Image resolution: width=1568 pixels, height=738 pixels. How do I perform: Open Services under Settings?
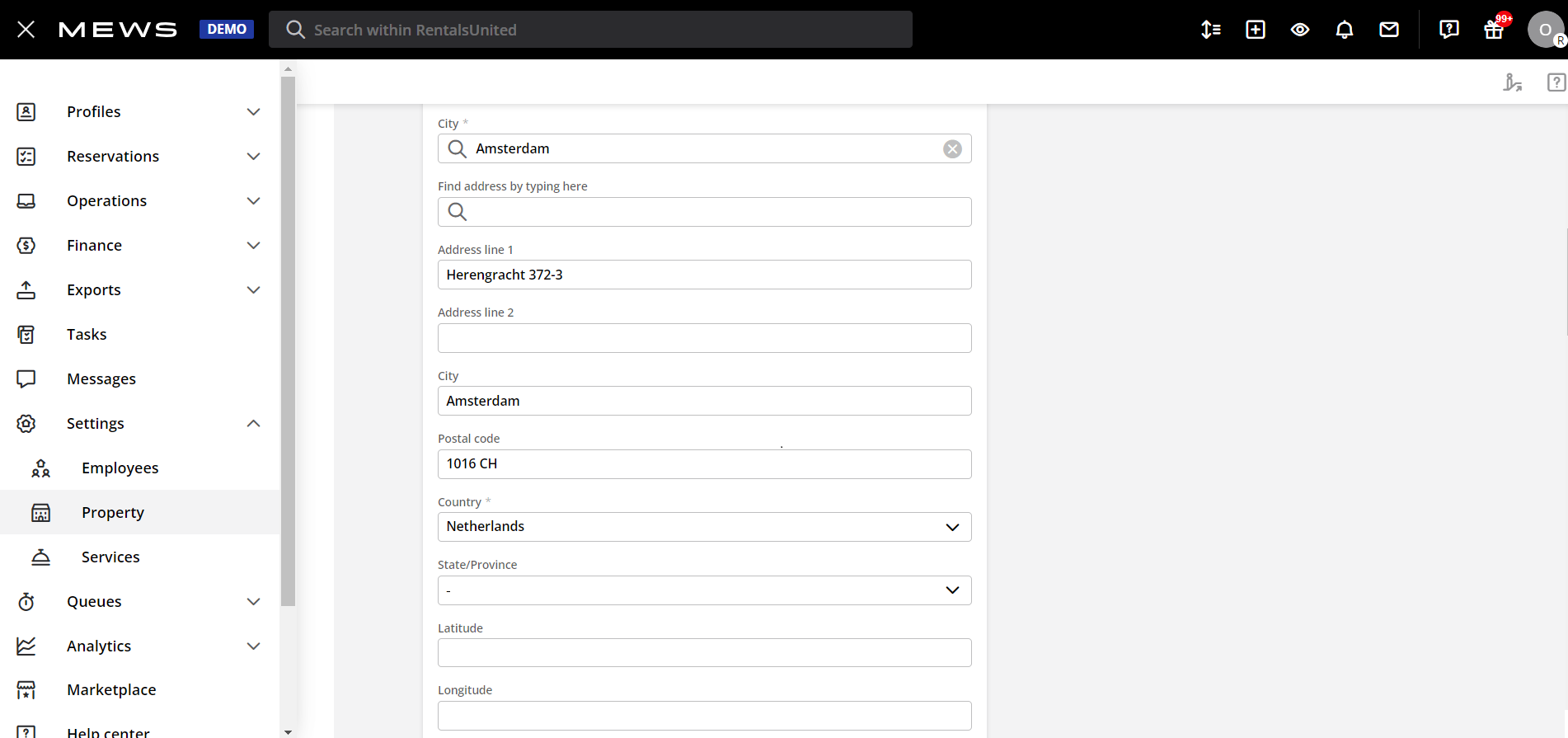tap(110, 557)
